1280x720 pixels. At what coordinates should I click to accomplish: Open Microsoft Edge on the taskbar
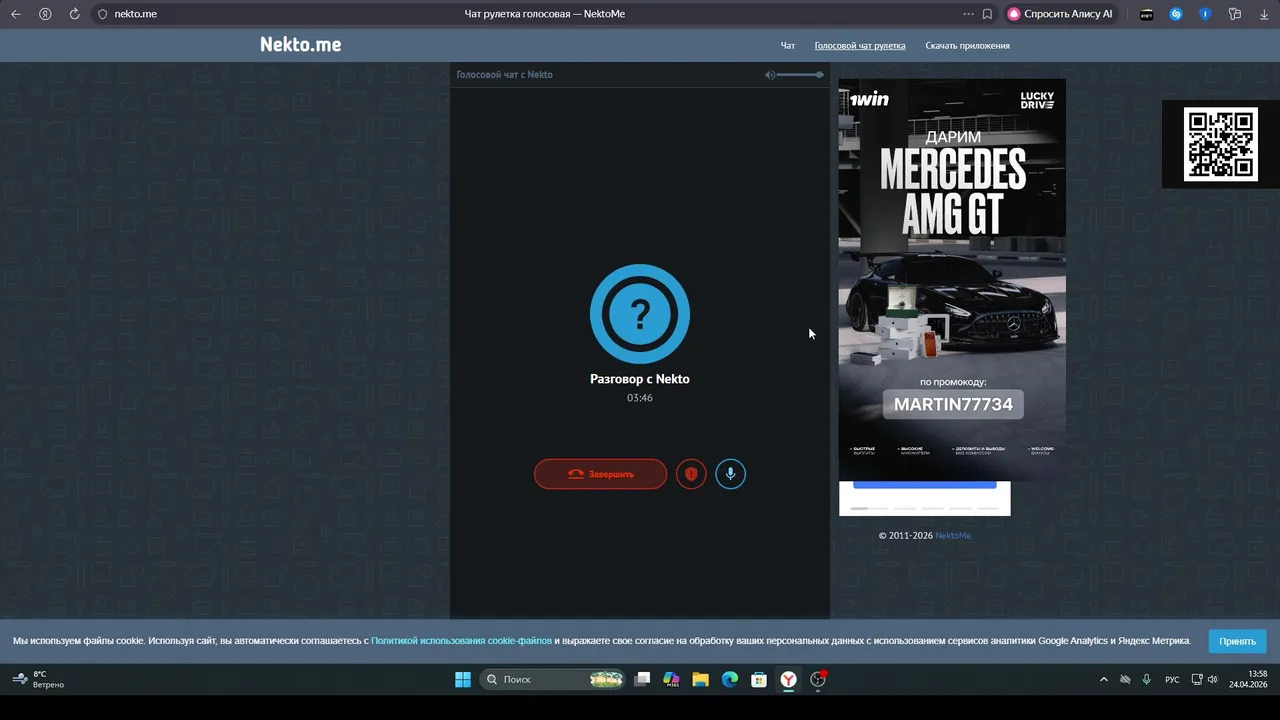pos(730,680)
